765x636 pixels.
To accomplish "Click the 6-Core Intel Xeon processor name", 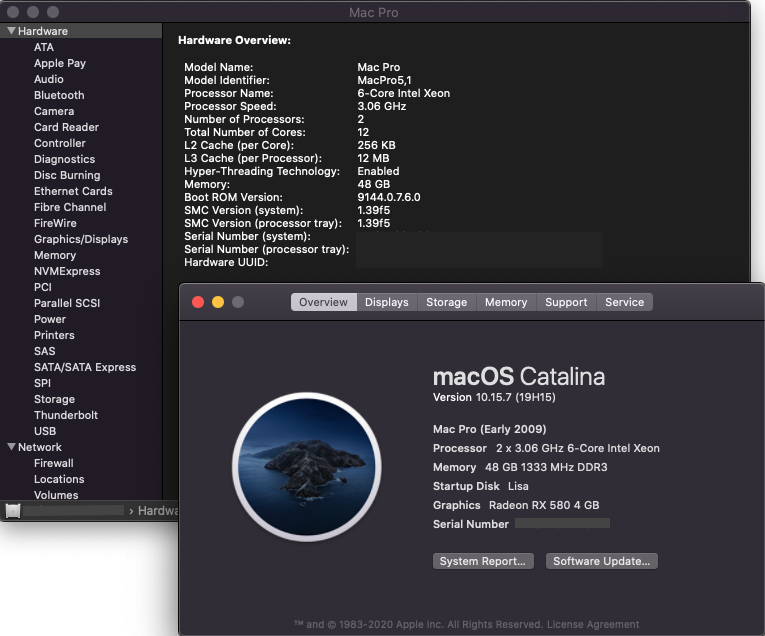I will pyautogui.click(x=403, y=93).
